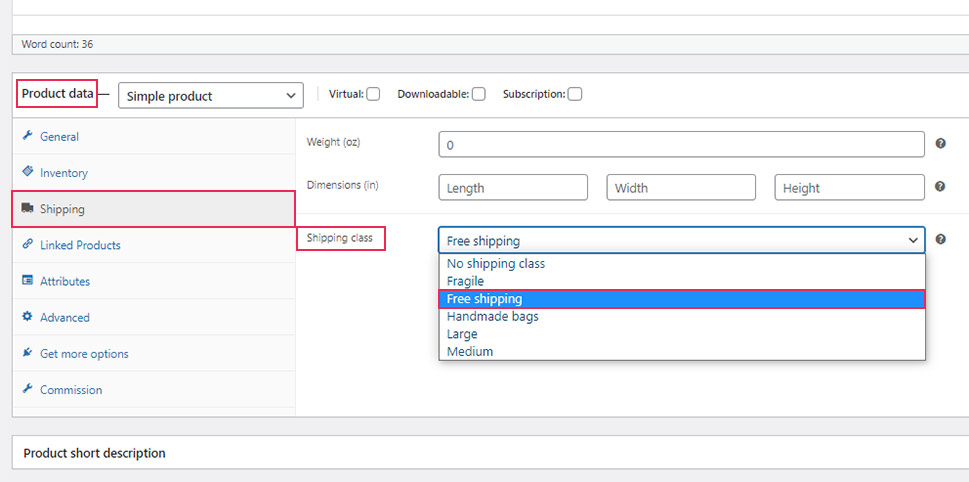Collapse the Shipping class dropdown
969x482 pixels.
pos(682,240)
